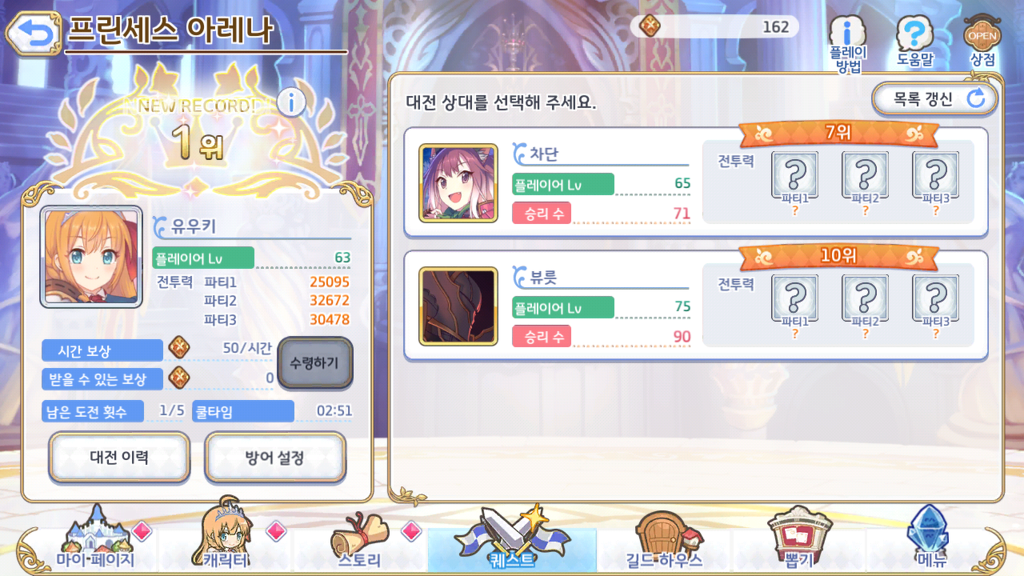Open the 도움말 help icon
This screenshot has height=576, width=1024.
click(x=914, y=41)
